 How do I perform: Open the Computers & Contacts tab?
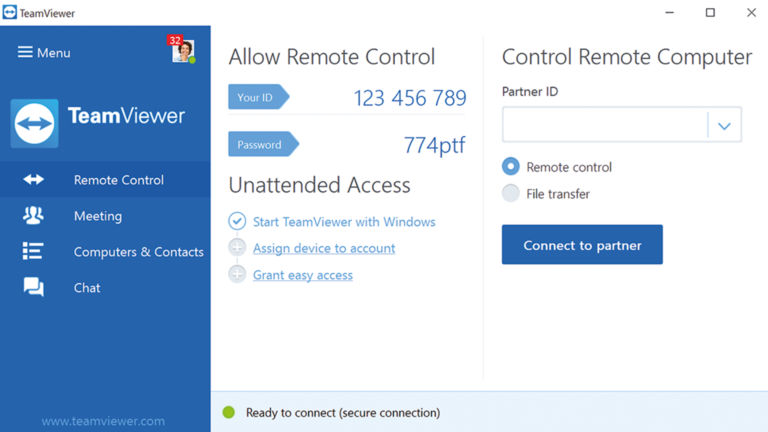pos(138,252)
